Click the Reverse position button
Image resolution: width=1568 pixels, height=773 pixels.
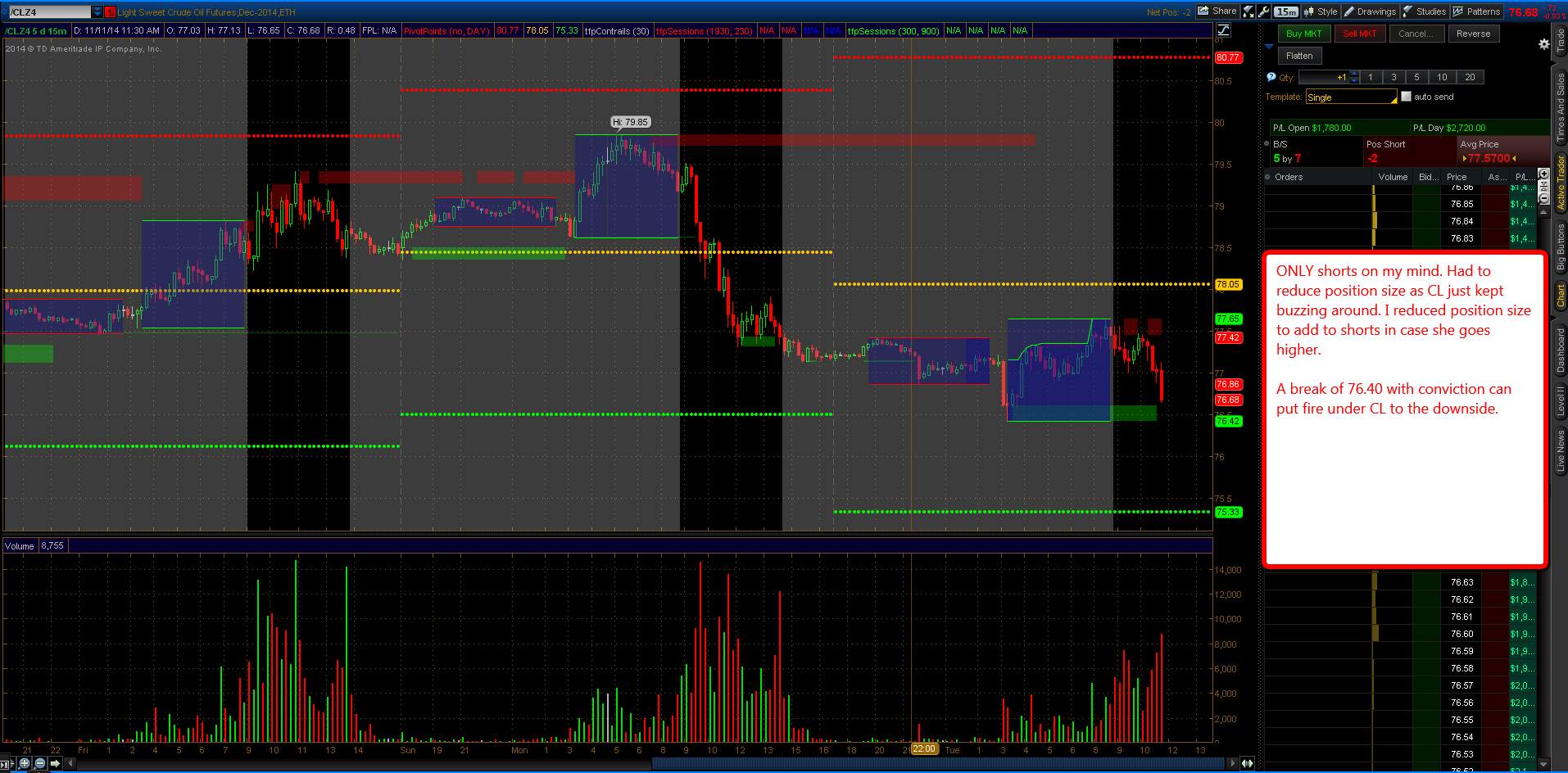pyautogui.click(x=1473, y=34)
